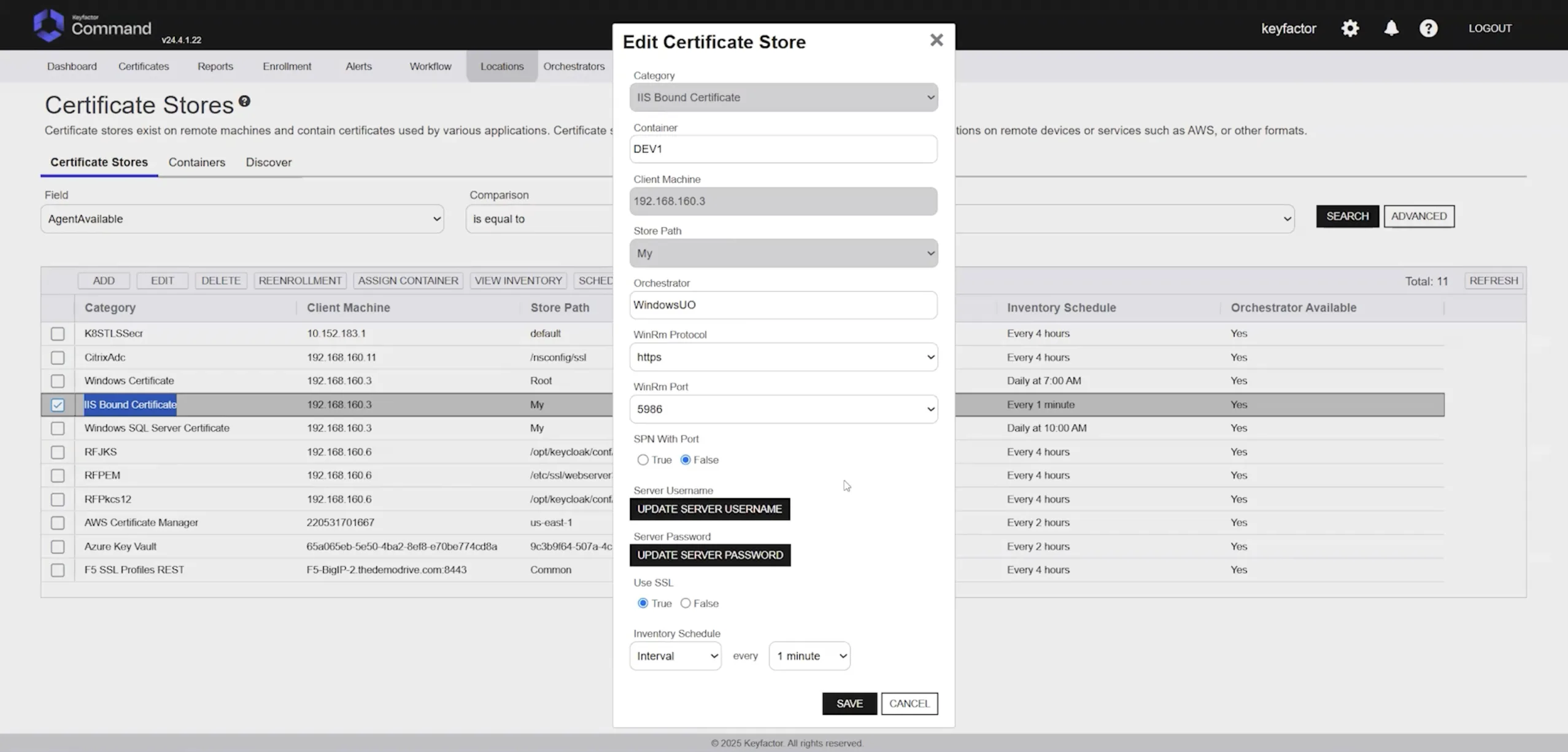Click the VIEW INVENTORY toolbar button
This screenshot has width=1568, height=752.
[x=518, y=281]
